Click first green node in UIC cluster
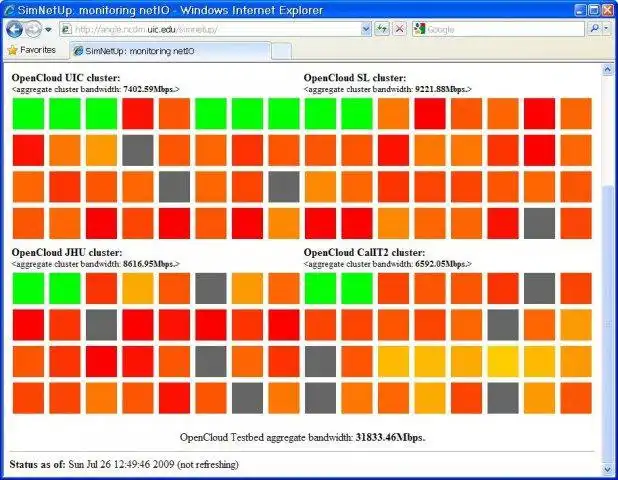Screen dimensions: 618x480 point(28,113)
